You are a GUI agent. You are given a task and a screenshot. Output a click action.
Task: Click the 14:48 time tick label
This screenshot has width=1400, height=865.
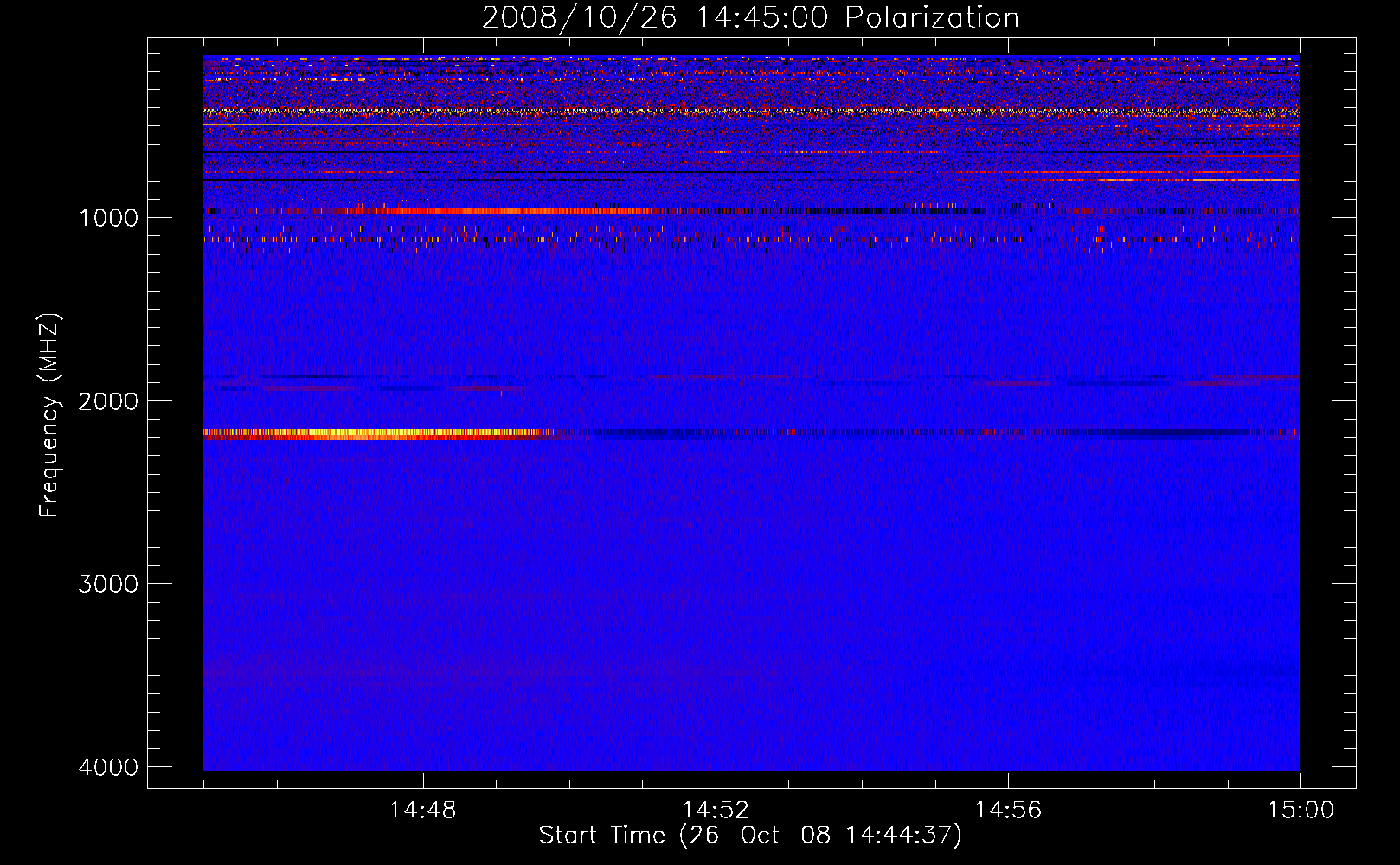[423, 811]
